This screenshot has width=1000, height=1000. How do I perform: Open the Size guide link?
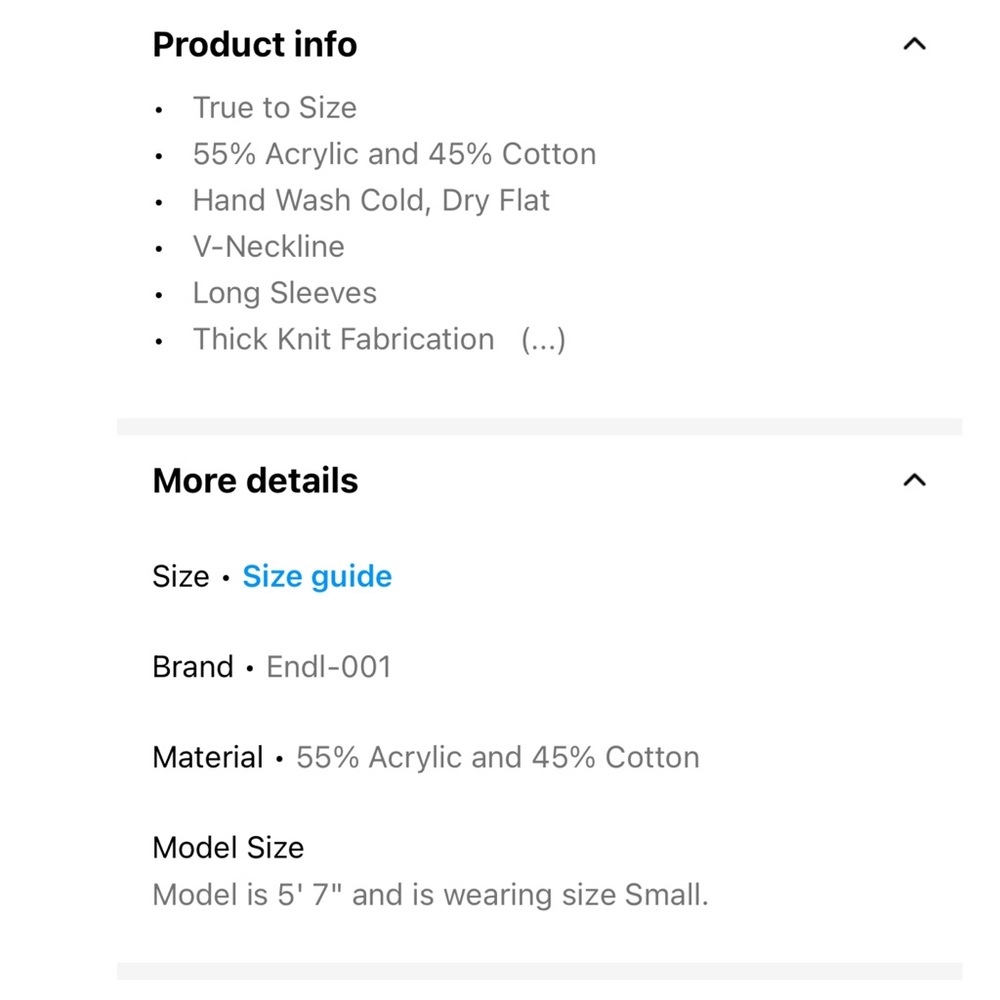317,576
